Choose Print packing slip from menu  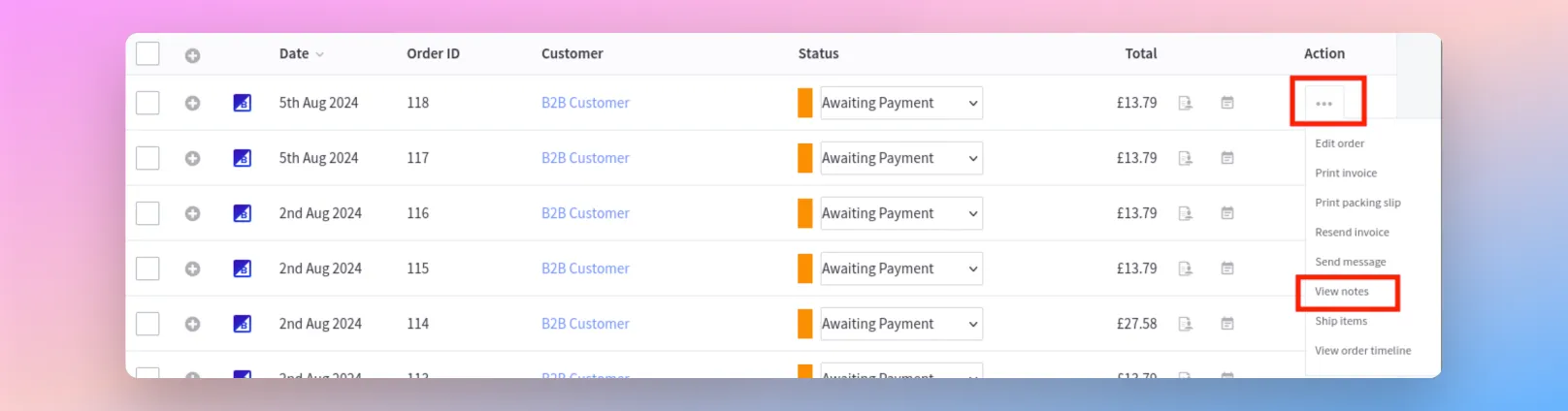[1357, 203]
